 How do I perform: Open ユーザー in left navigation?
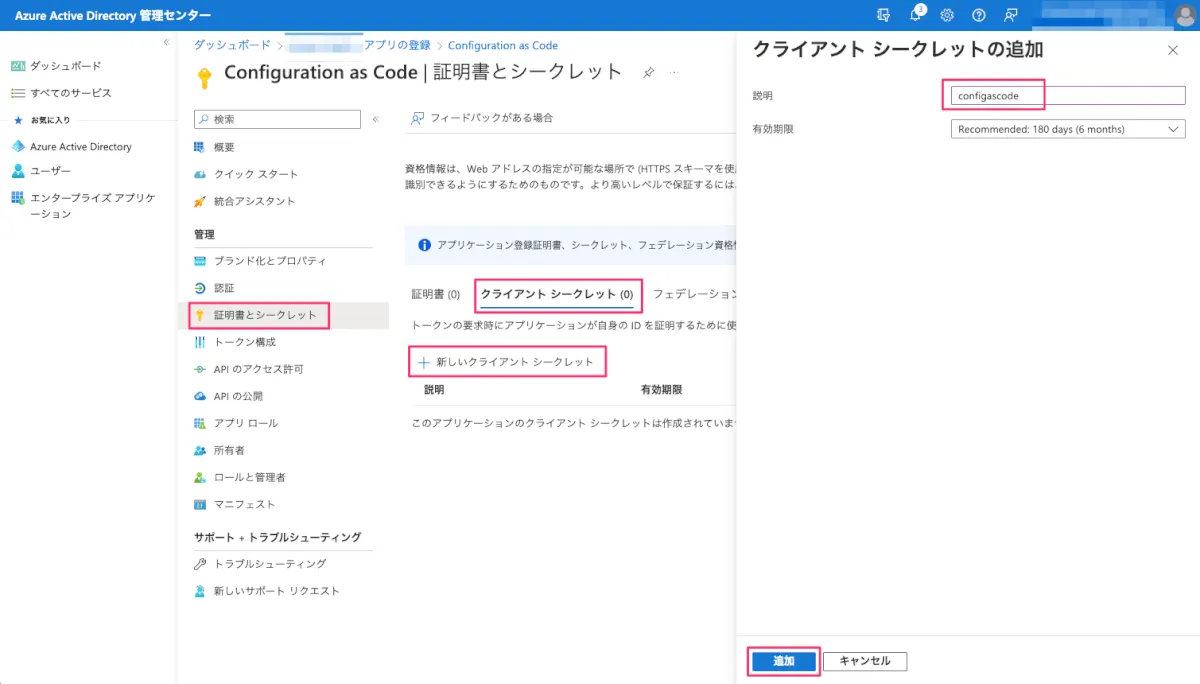(50, 171)
